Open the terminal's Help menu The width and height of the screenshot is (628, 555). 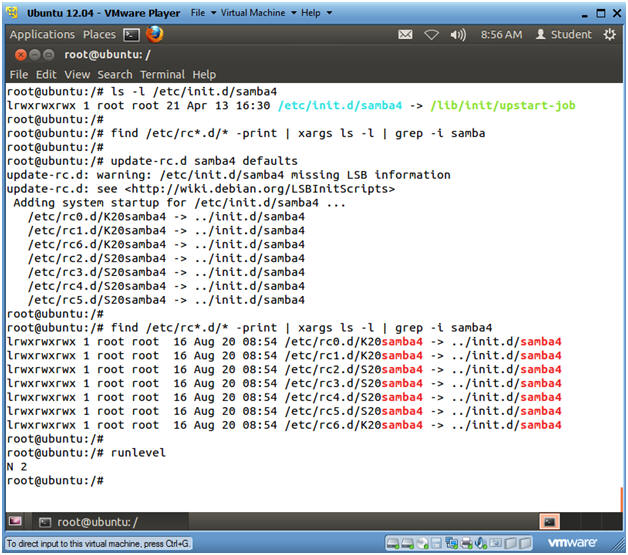coord(204,74)
